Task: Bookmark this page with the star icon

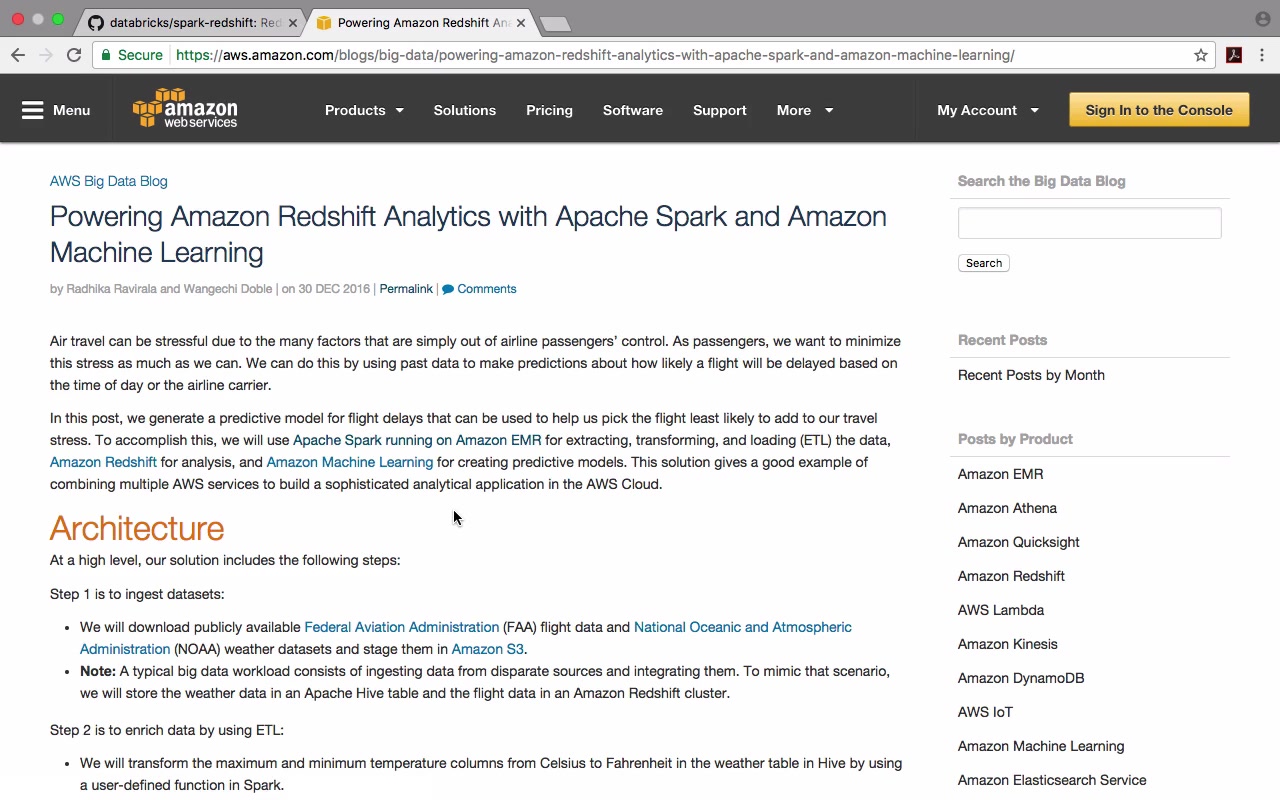Action: pos(1201,55)
